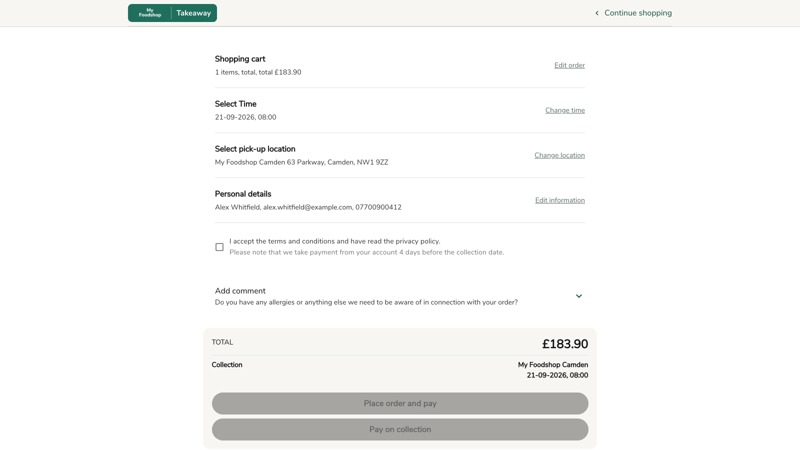
Task: Click the Alex Whitfield personal details line
Action: click(308, 207)
